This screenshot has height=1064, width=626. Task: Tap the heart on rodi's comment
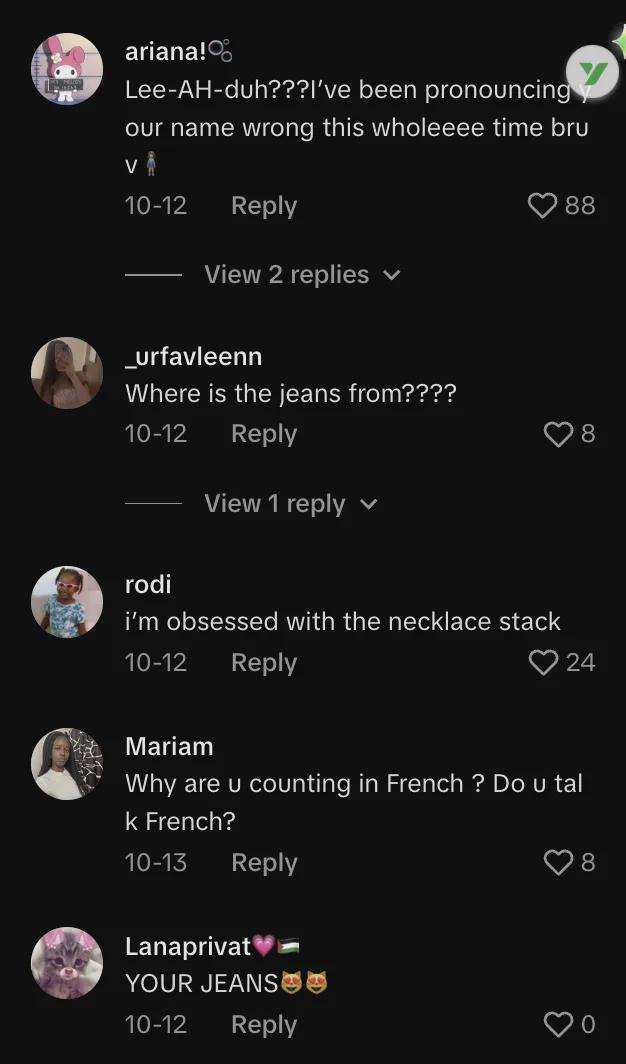pyautogui.click(x=543, y=663)
